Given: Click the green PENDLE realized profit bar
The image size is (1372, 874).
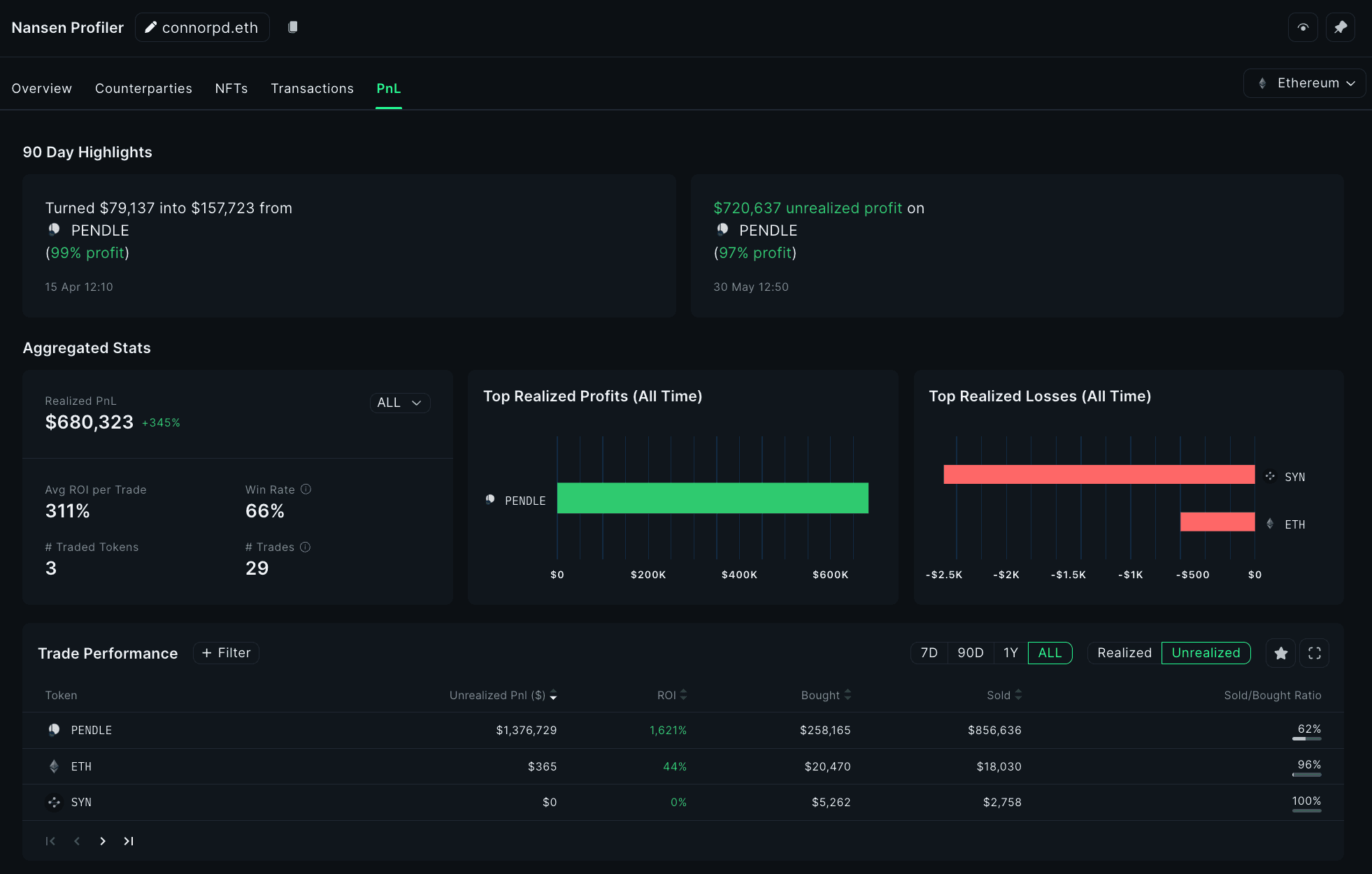Looking at the screenshot, I should (x=712, y=498).
